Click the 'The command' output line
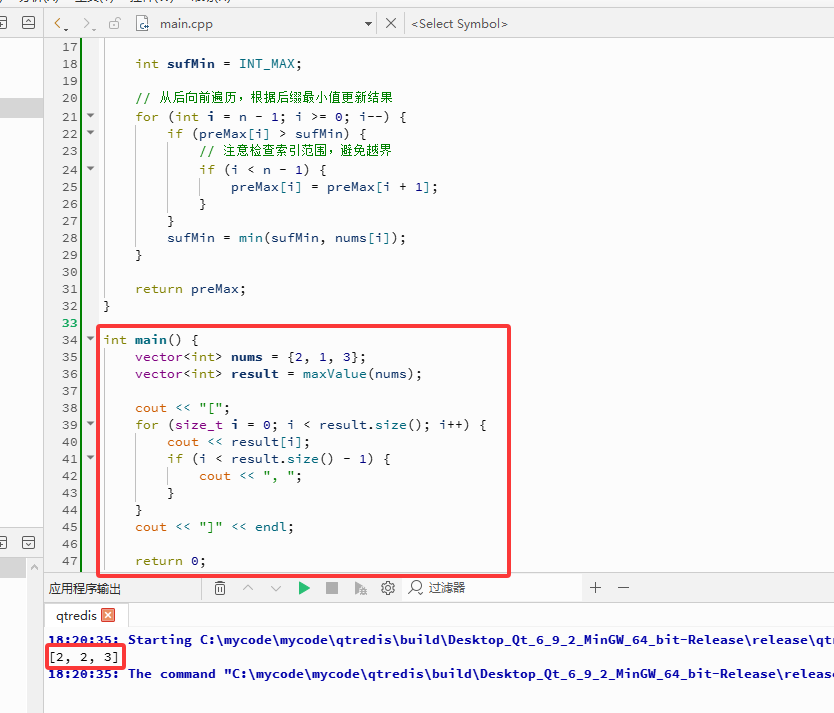 pyautogui.click(x=441, y=674)
